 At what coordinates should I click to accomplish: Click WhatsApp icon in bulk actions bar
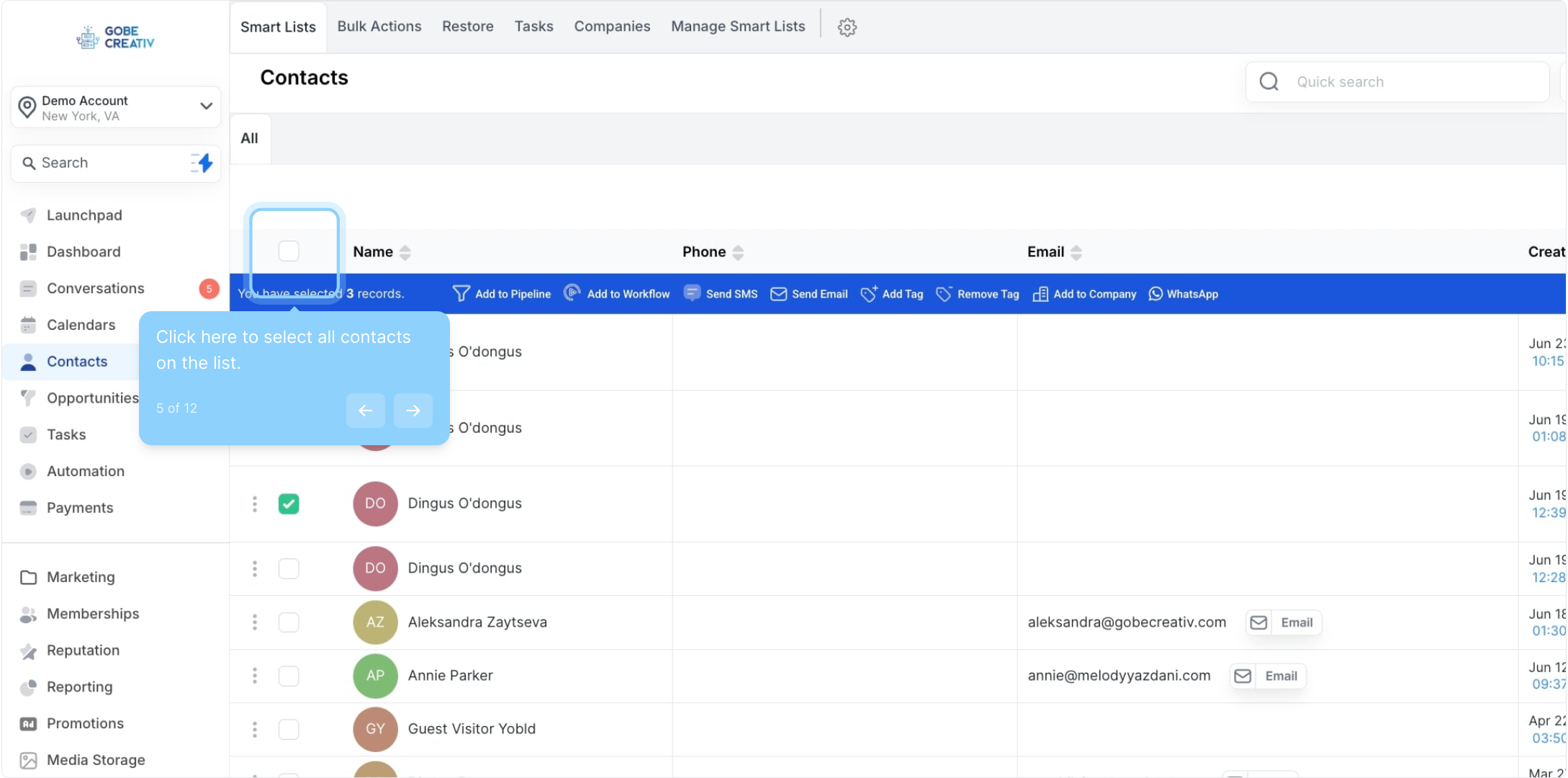tap(1155, 293)
